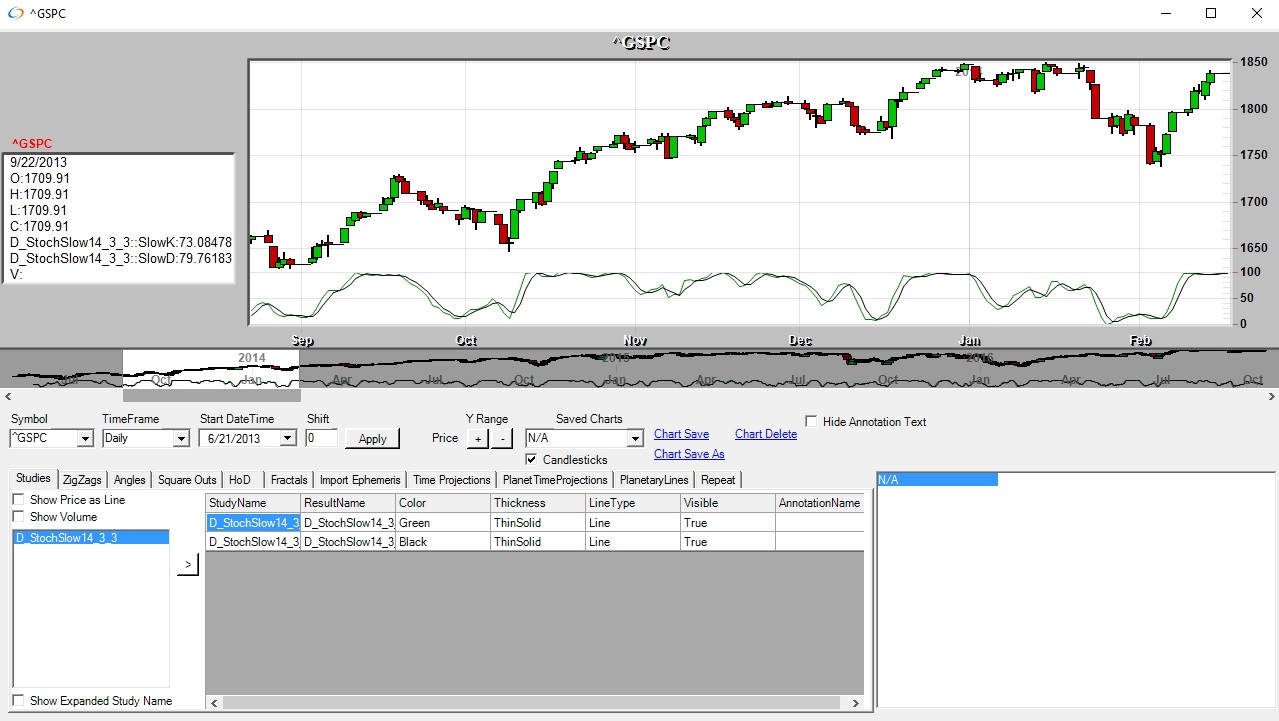Enable Hide Annotation Text option

(812, 422)
